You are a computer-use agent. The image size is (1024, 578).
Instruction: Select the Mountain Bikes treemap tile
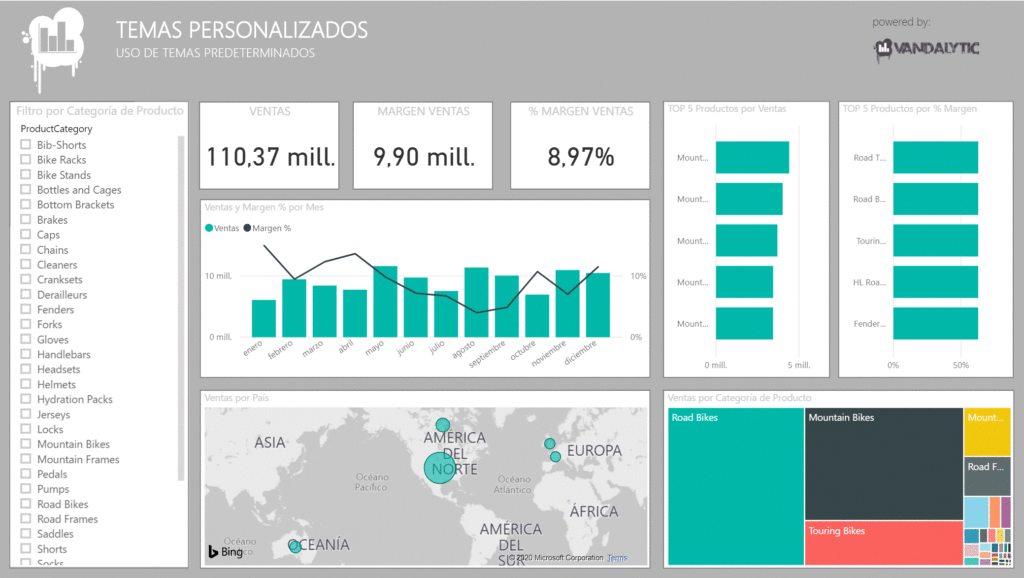pos(884,464)
